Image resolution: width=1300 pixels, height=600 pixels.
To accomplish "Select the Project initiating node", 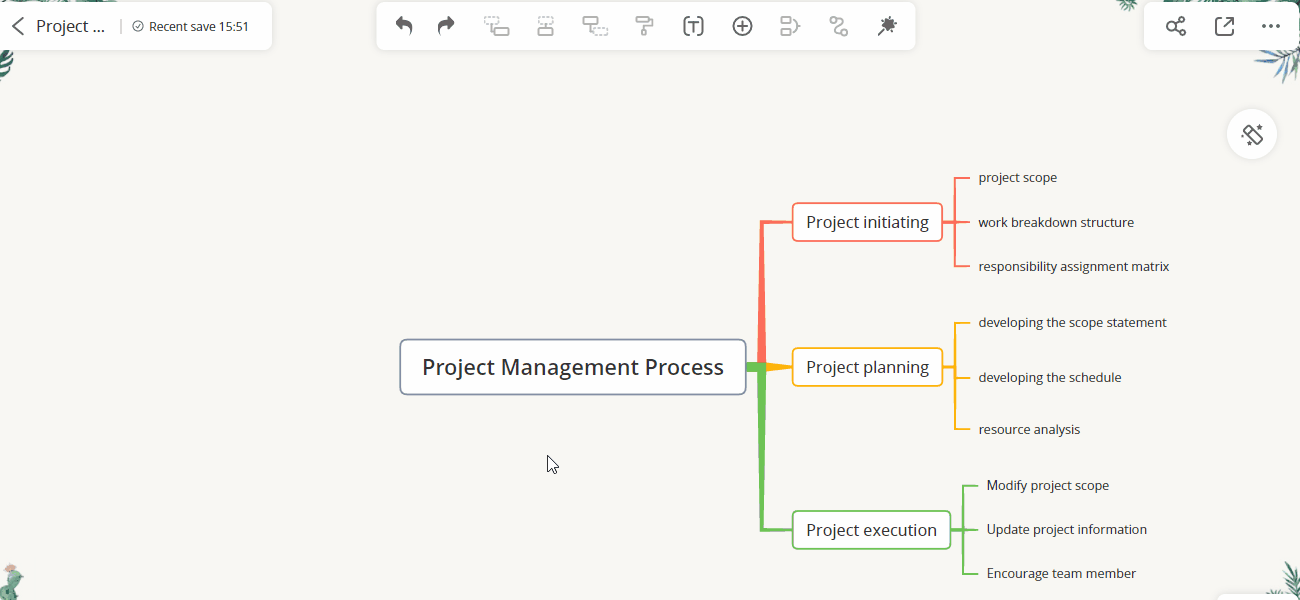I will [867, 222].
